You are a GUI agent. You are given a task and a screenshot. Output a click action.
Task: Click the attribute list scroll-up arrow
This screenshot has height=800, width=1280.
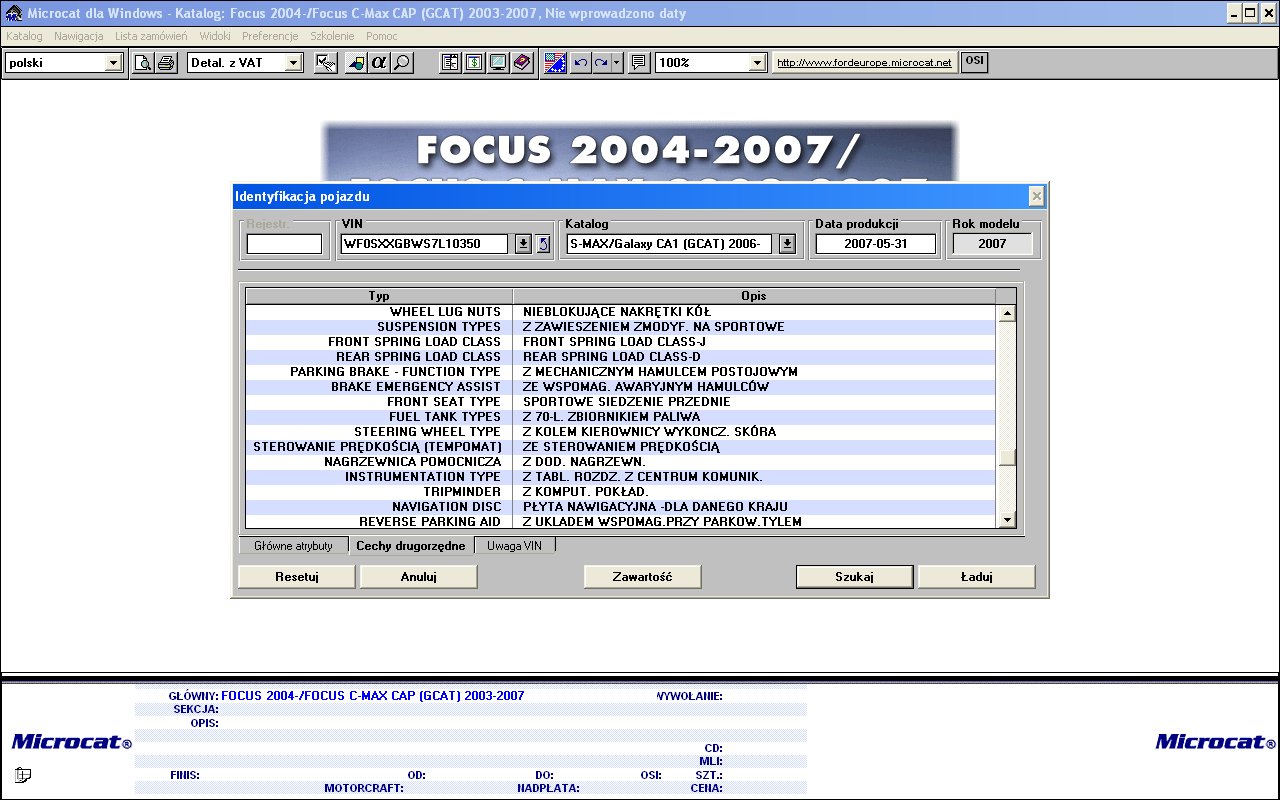pyautogui.click(x=1007, y=313)
